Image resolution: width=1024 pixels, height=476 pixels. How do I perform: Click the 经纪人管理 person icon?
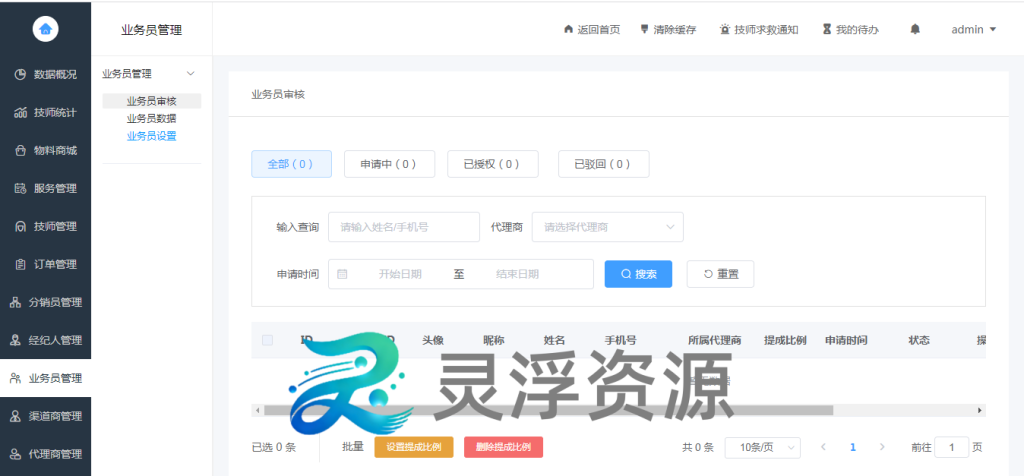pyautogui.click(x=16, y=340)
